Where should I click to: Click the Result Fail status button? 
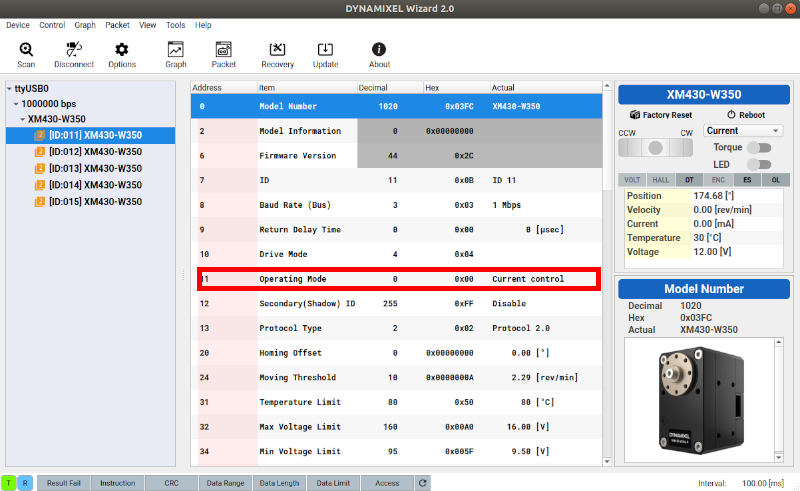coord(64,483)
